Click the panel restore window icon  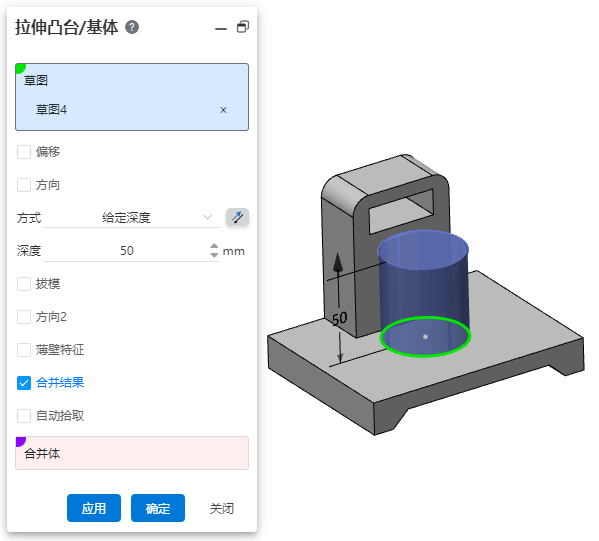tap(243, 27)
